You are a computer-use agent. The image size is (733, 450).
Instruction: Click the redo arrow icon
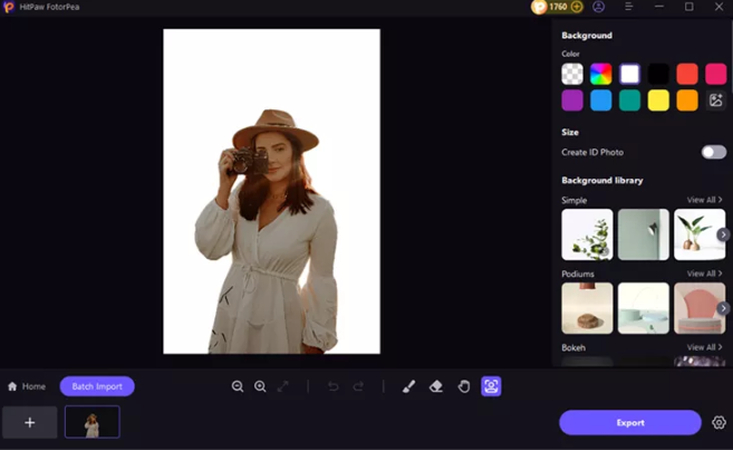(359, 386)
